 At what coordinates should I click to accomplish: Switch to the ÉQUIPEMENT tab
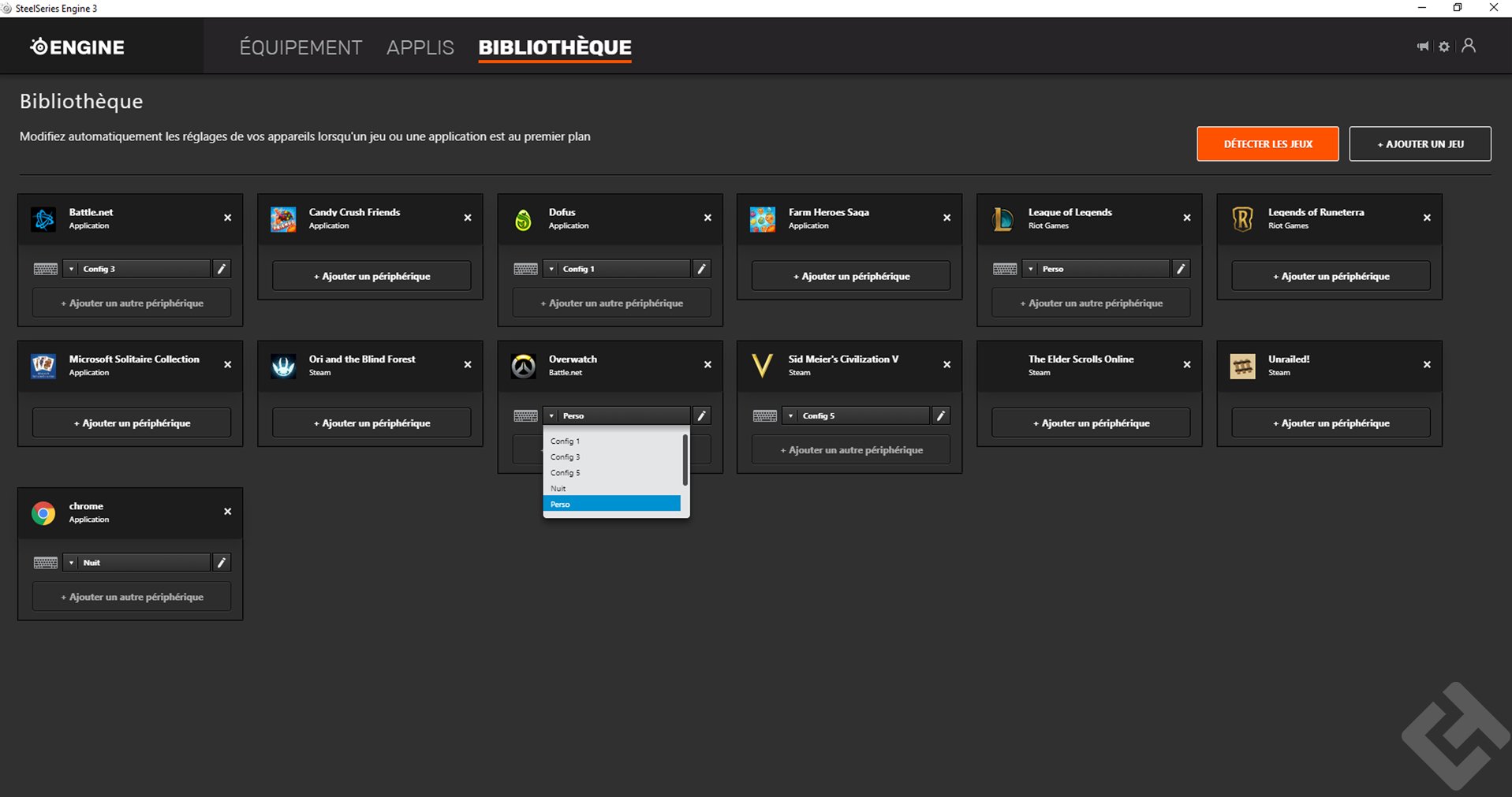click(x=301, y=47)
